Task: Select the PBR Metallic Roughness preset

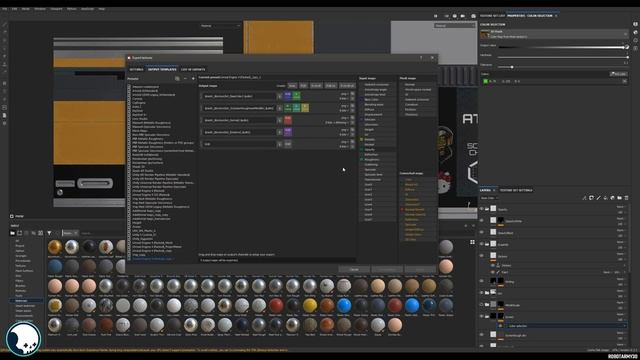Action: click(148, 139)
